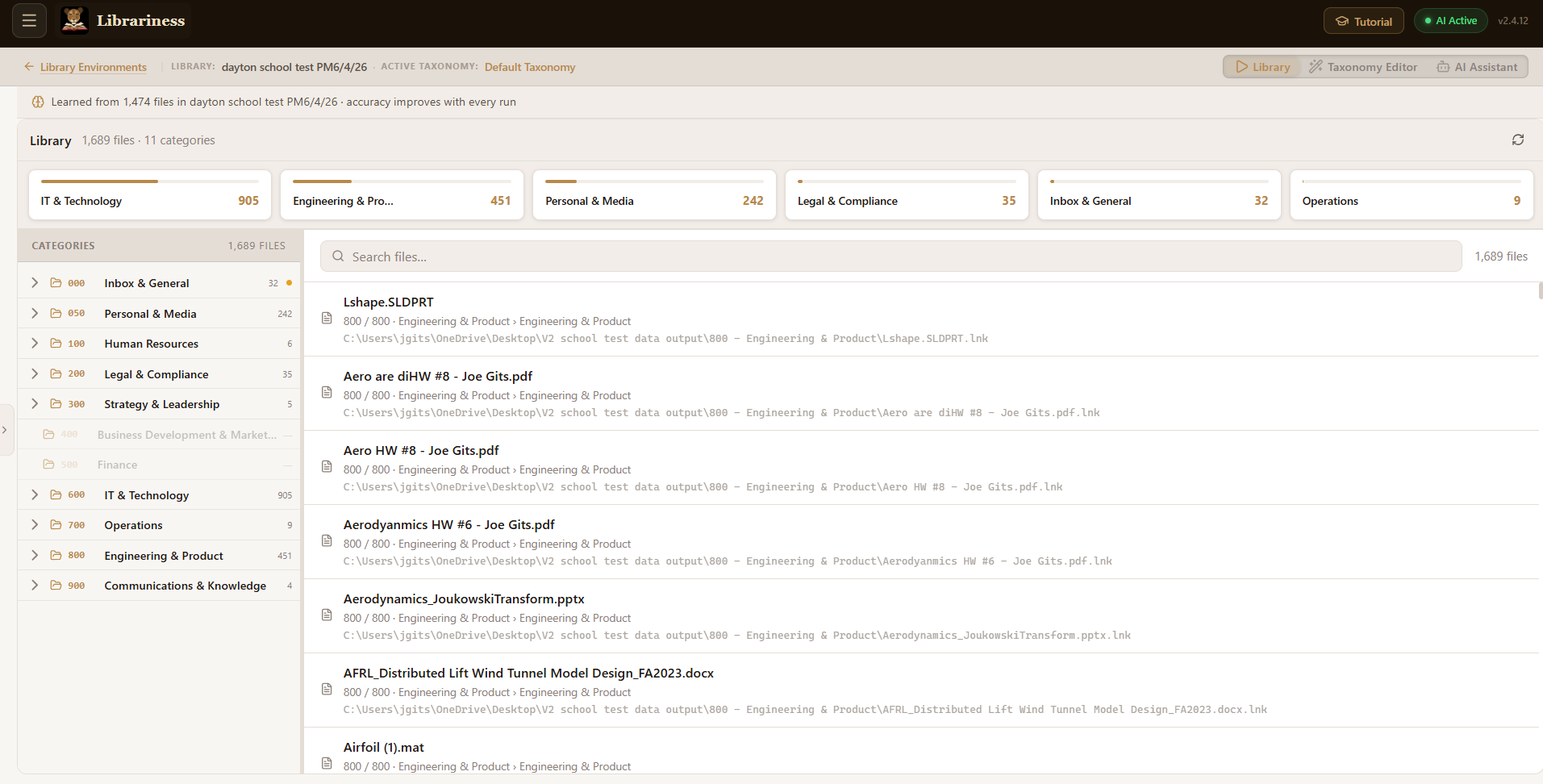1543x784 pixels.
Task: Click the file icon beside Lshape.SLDPRT
Action: point(327,318)
